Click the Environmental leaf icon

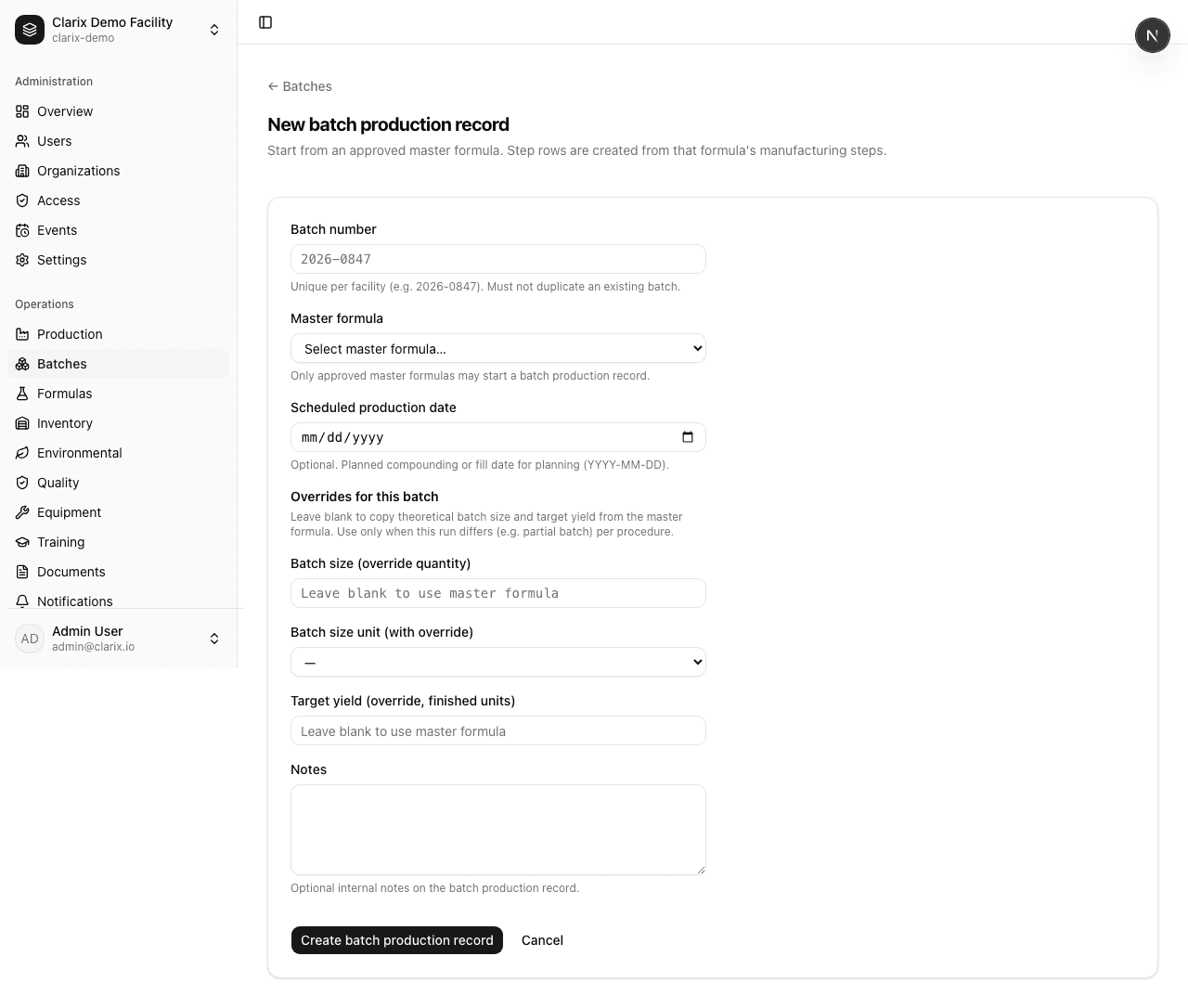pos(22,453)
